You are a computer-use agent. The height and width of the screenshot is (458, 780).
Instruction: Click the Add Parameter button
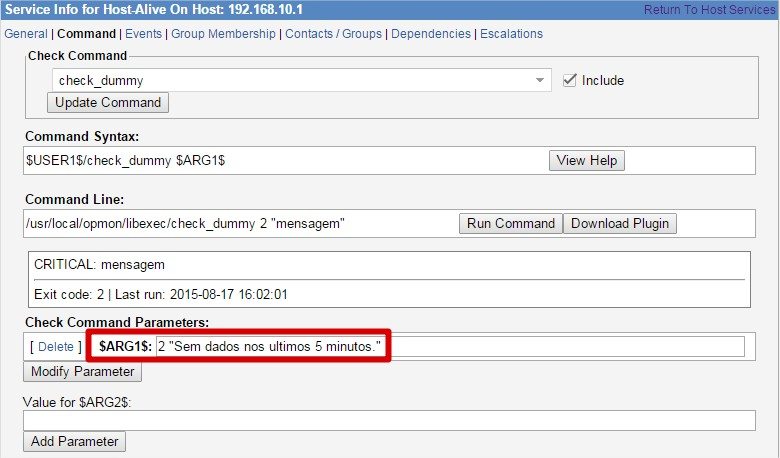coord(74,442)
